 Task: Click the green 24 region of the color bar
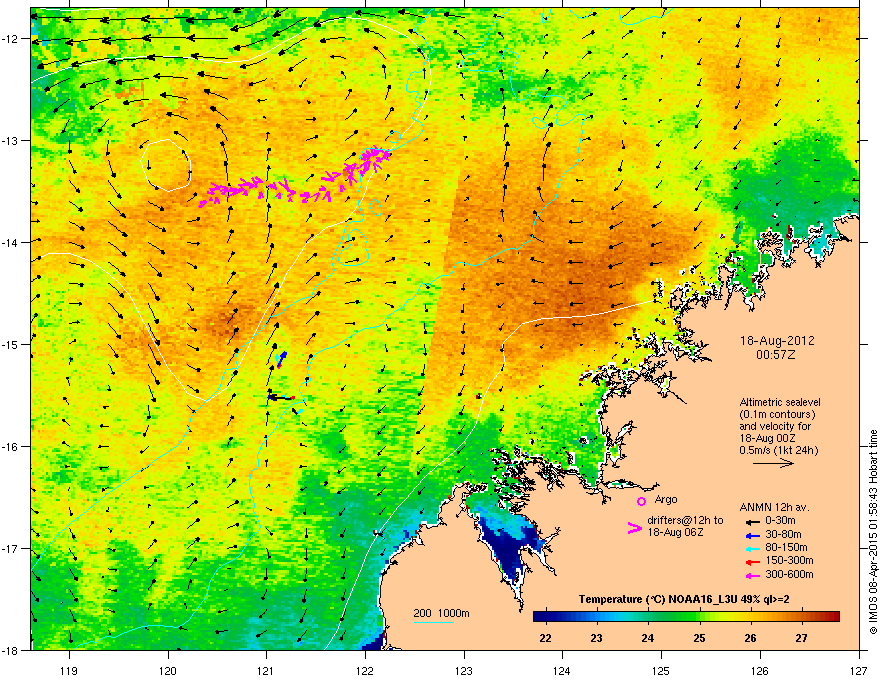(x=648, y=616)
